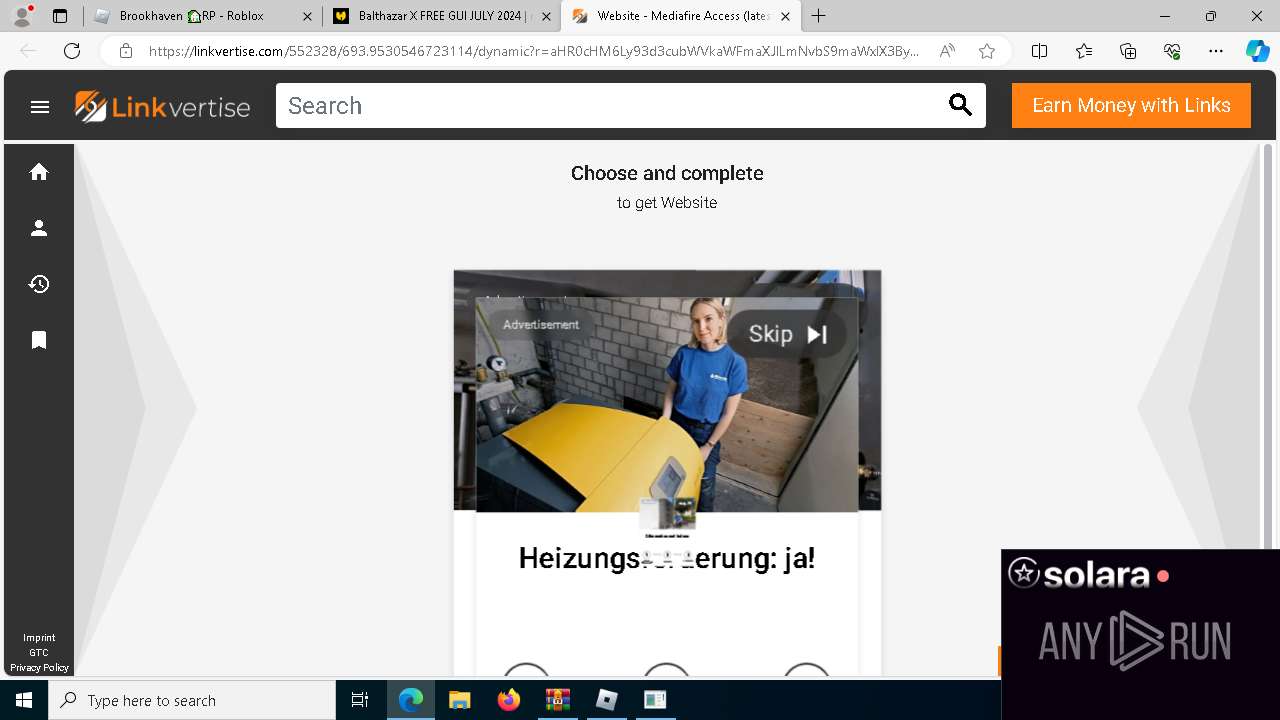
Task: Open the Windows Start menu
Action: click(24, 700)
